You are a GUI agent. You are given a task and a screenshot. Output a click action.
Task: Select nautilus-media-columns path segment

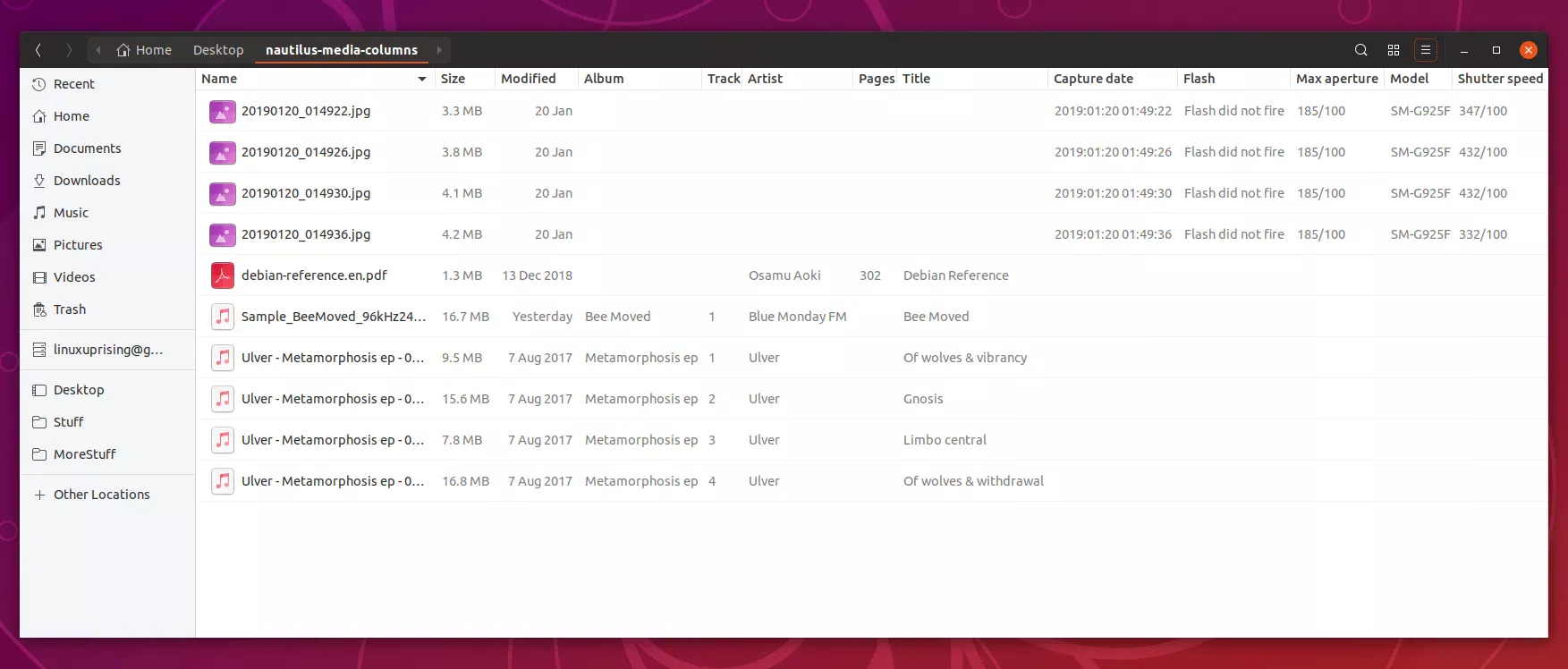[342, 50]
